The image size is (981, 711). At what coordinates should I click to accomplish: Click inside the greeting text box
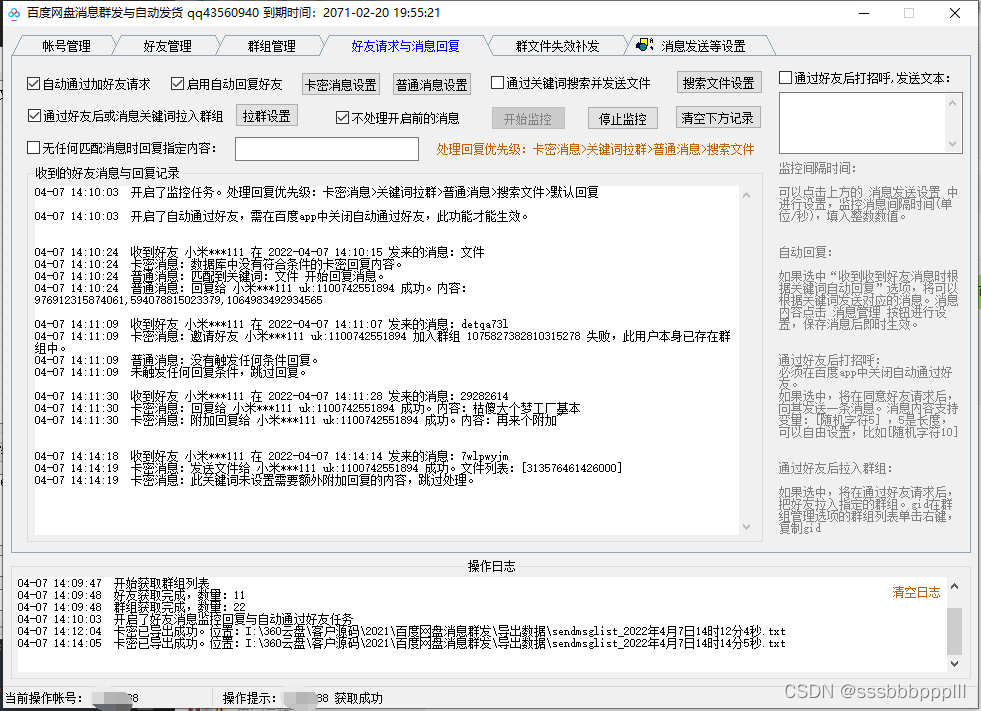(x=863, y=123)
